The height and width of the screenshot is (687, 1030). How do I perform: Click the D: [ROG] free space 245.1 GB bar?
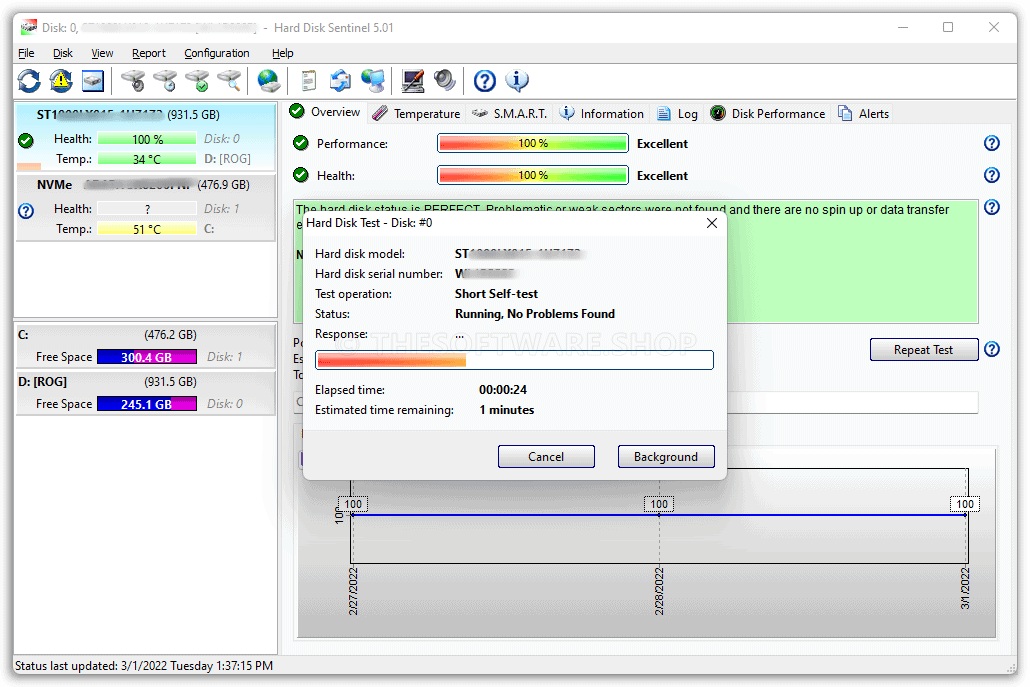pyautogui.click(x=146, y=405)
